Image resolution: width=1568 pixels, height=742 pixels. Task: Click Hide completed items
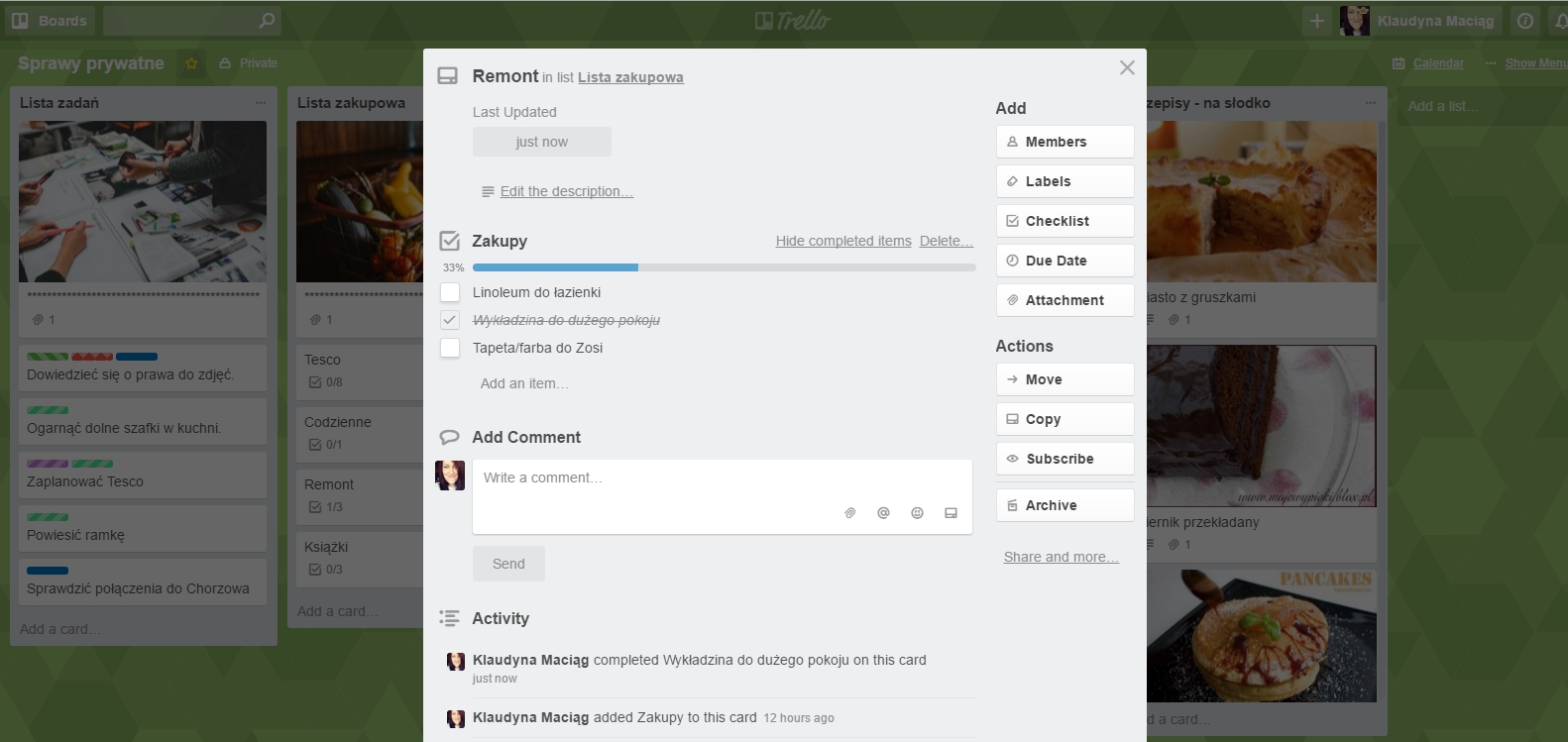point(843,241)
